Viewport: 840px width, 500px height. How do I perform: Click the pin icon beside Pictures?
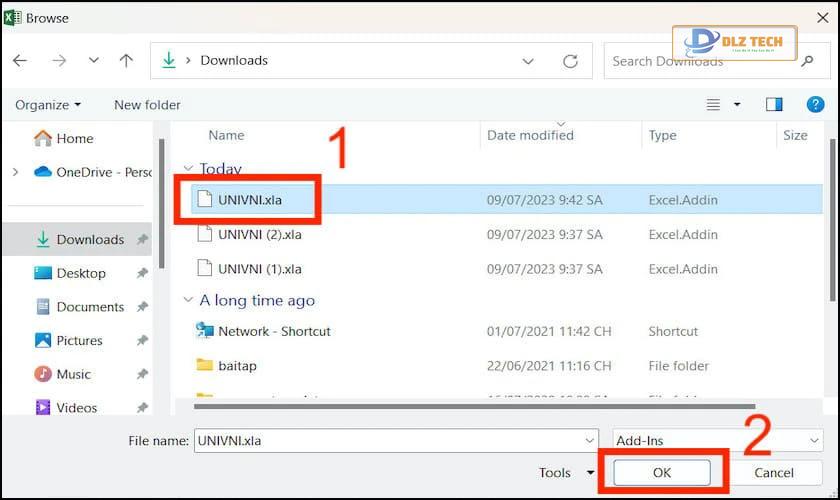click(x=142, y=340)
